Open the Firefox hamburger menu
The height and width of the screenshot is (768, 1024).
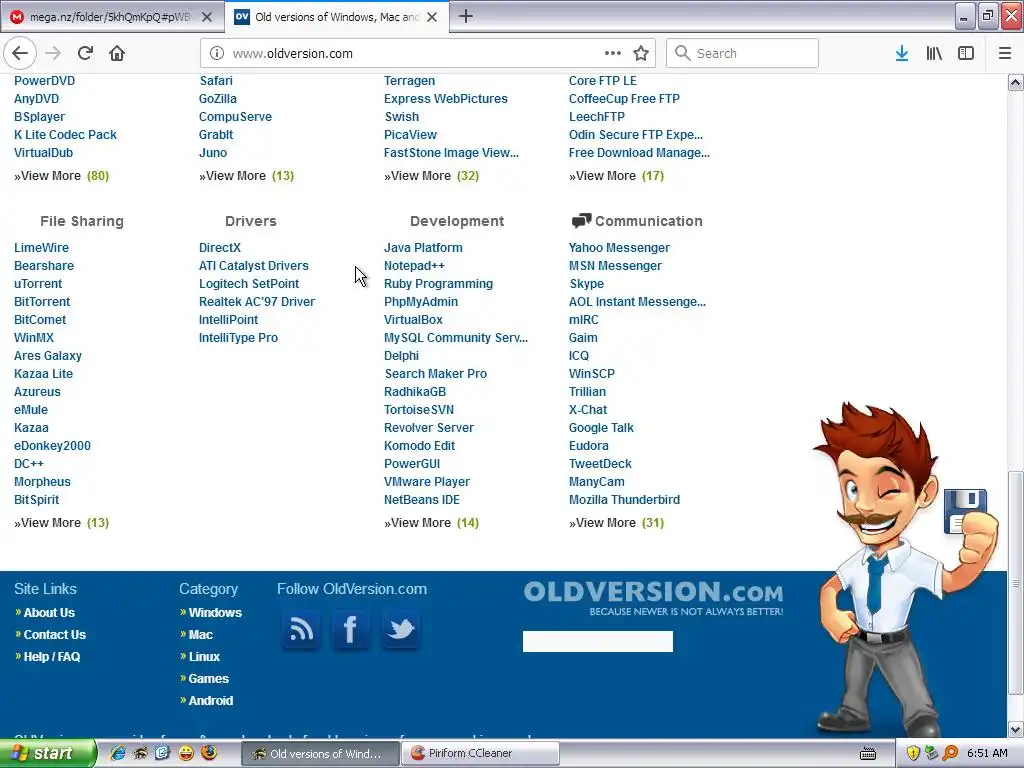(1005, 54)
